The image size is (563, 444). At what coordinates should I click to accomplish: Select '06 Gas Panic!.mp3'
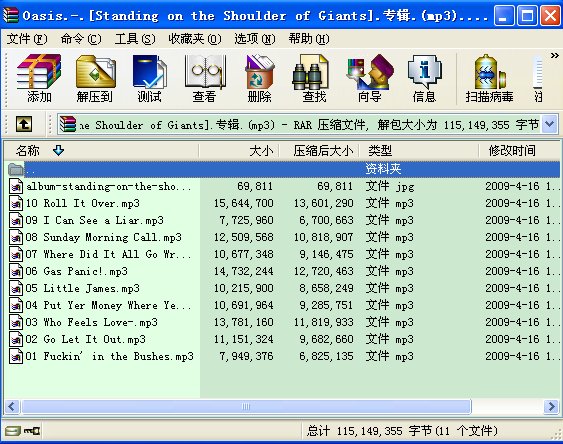[283, 271]
